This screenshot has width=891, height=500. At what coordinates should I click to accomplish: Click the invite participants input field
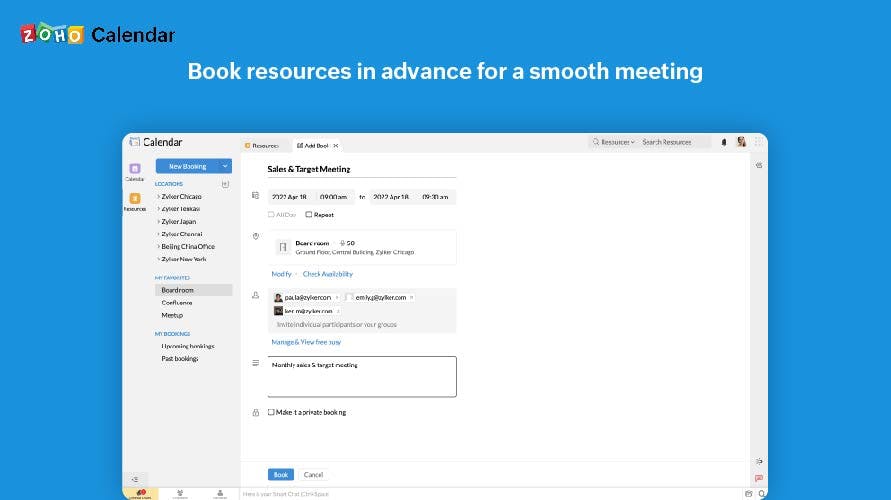pyautogui.click(x=362, y=324)
